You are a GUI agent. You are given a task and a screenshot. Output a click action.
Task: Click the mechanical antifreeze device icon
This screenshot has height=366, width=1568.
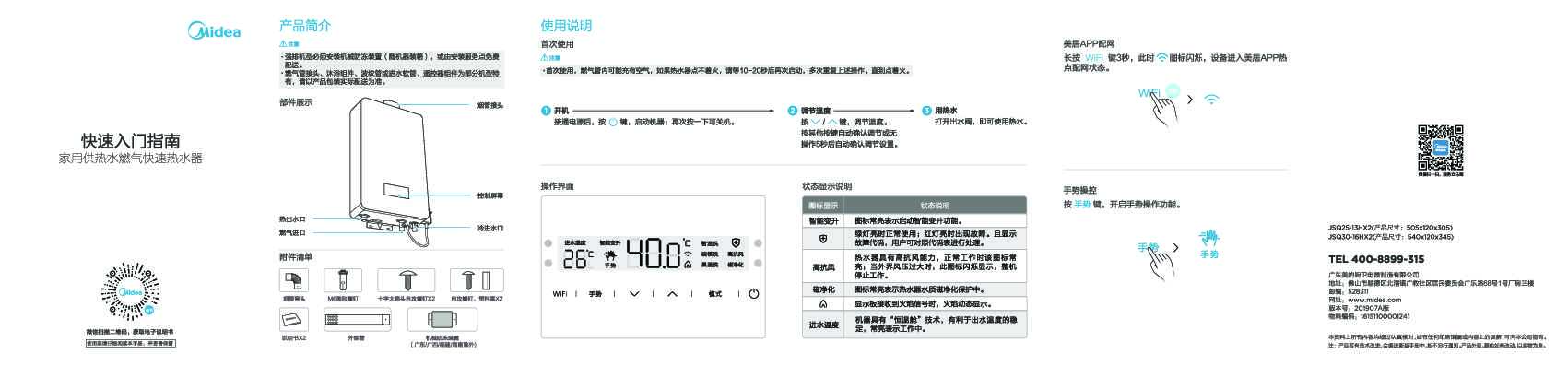pyautogui.click(x=443, y=320)
